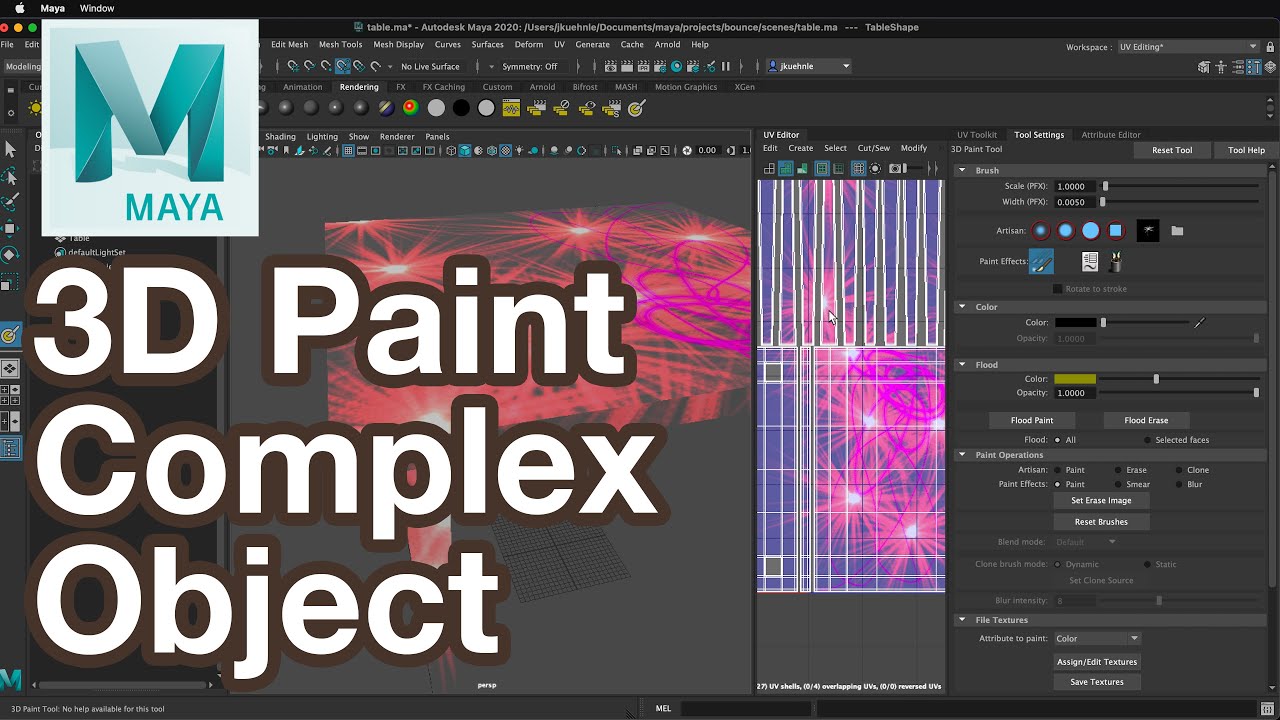Image resolution: width=1280 pixels, height=720 pixels.
Task: Collapse the File Textures section
Action: coord(962,620)
